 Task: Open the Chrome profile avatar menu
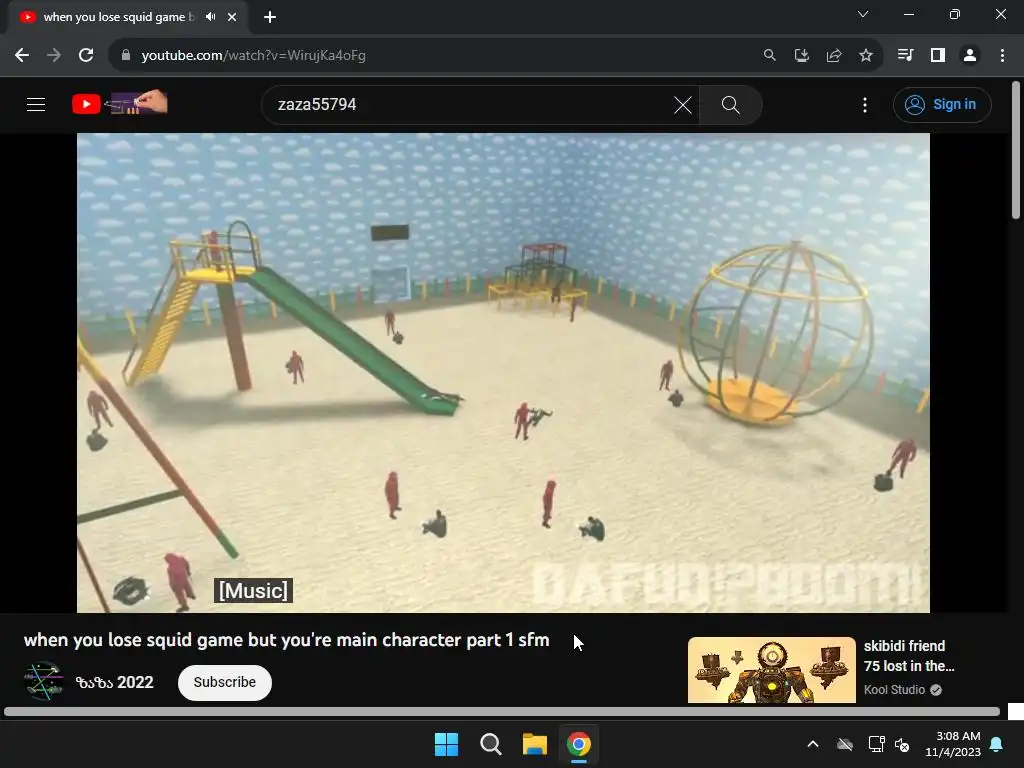pyautogui.click(x=970, y=56)
